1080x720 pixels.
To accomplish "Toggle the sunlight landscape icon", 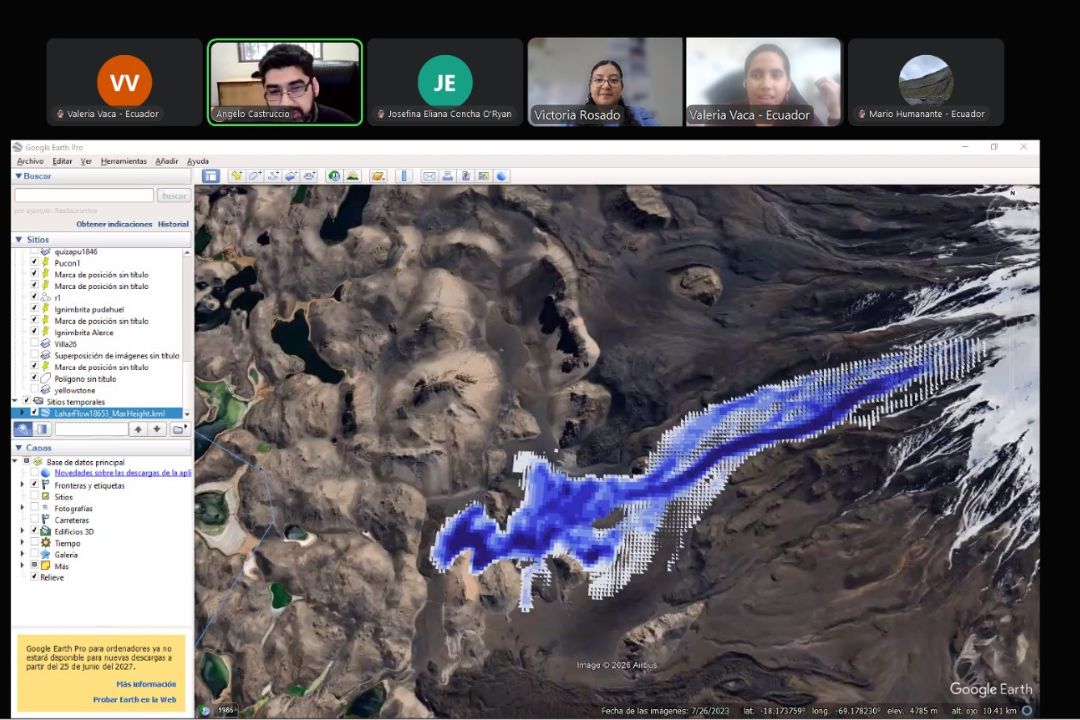I will coord(353,176).
